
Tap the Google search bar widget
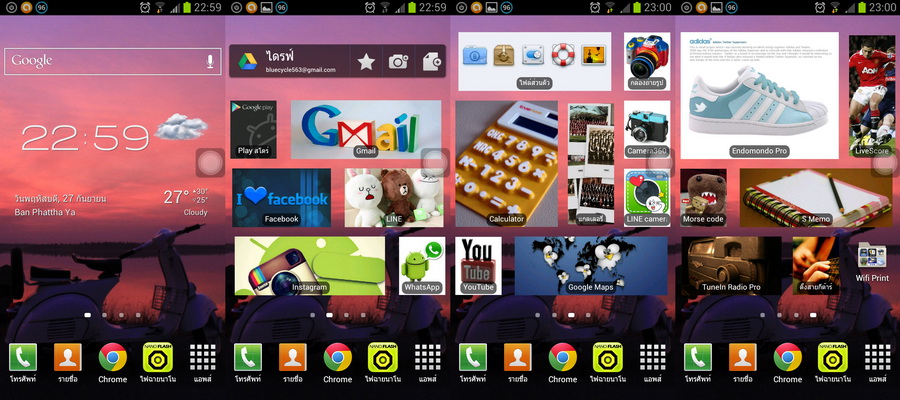click(x=112, y=61)
